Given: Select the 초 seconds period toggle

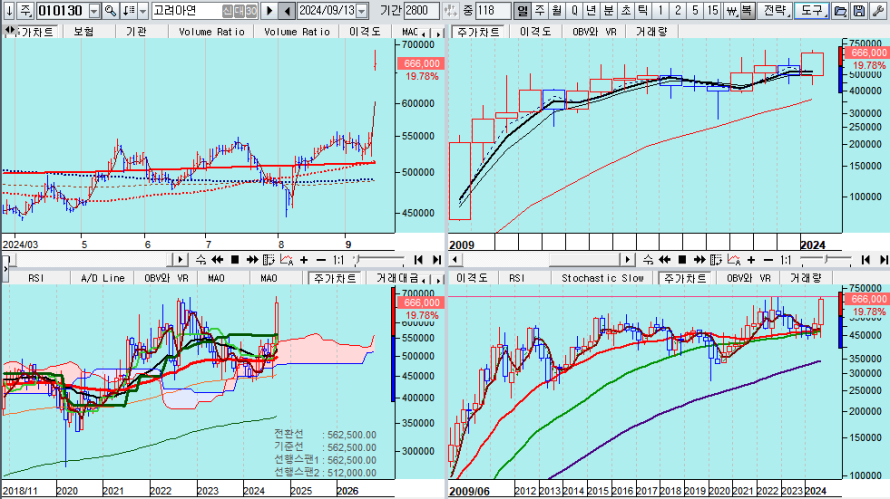Looking at the screenshot, I should tap(625, 10).
